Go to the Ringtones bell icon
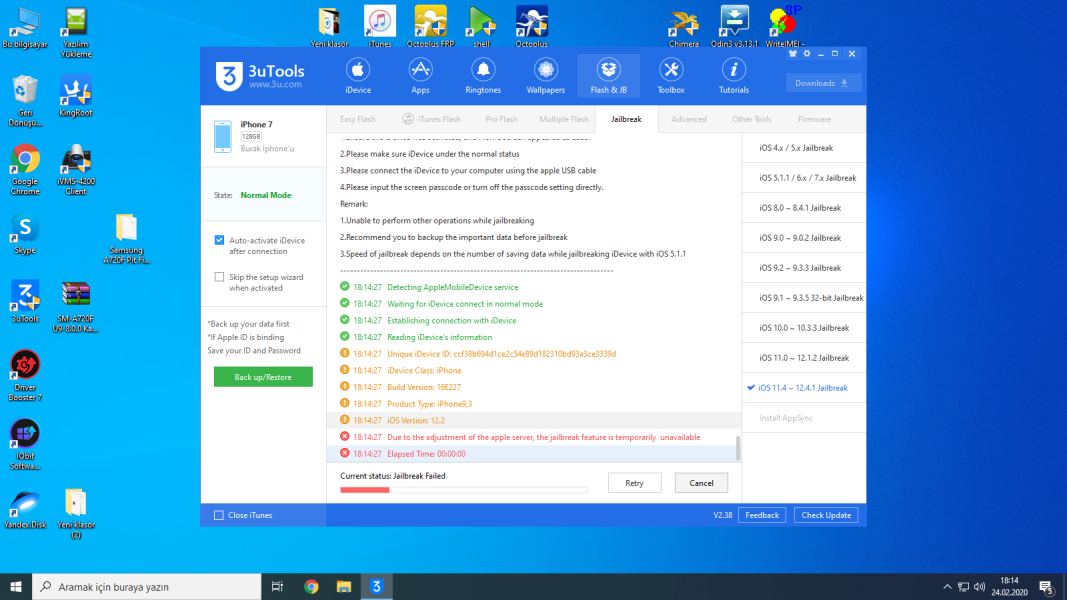The image size is (1067, 600). pos(483,75)
